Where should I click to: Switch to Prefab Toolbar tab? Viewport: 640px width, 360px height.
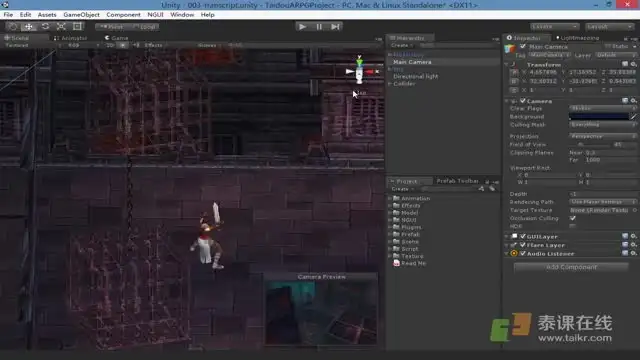point(457,180)
